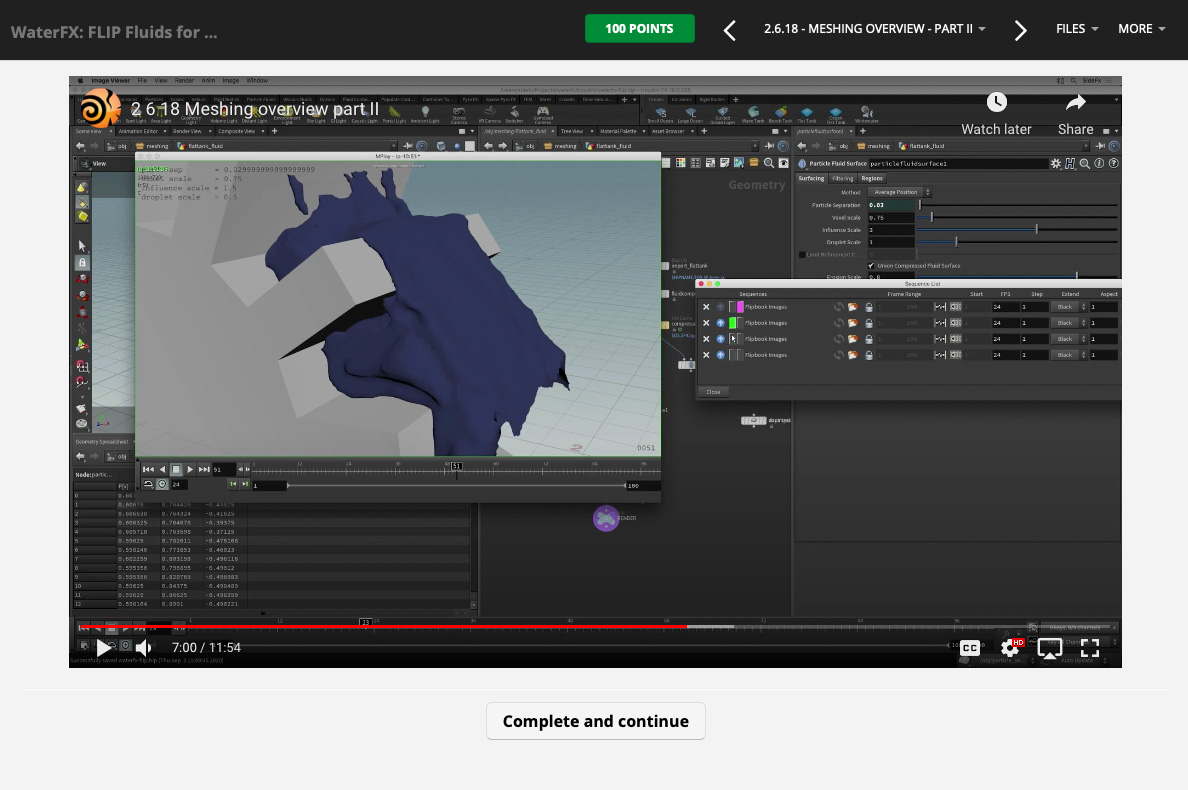Open the video title '2 6 18 Meshing overview part II'
Viewport: 1188px width, 790px height.
255,109
